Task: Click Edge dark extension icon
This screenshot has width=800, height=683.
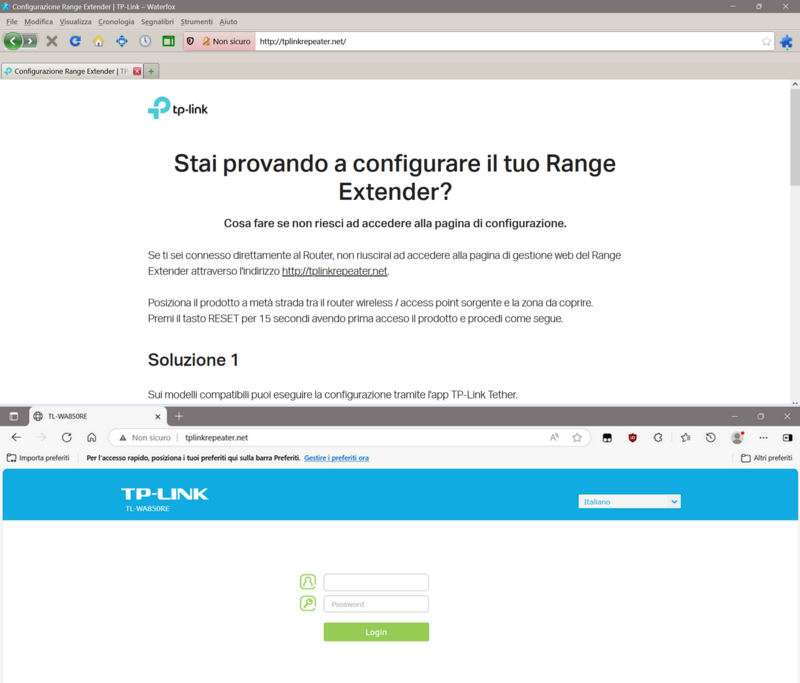Action: pos(607,438)
